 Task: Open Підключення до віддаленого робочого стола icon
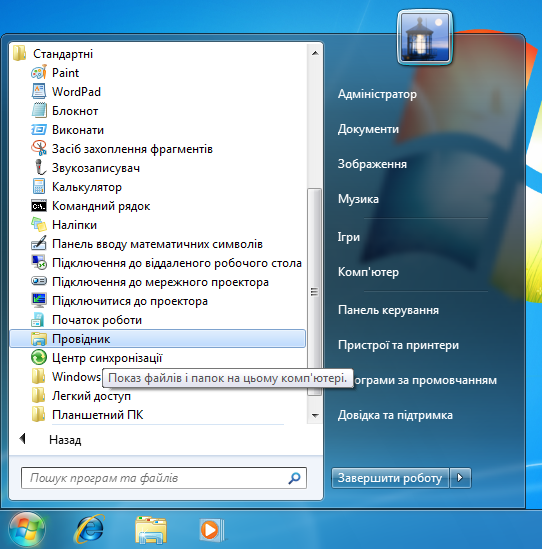pyautogui.click(x=39, y=263)
